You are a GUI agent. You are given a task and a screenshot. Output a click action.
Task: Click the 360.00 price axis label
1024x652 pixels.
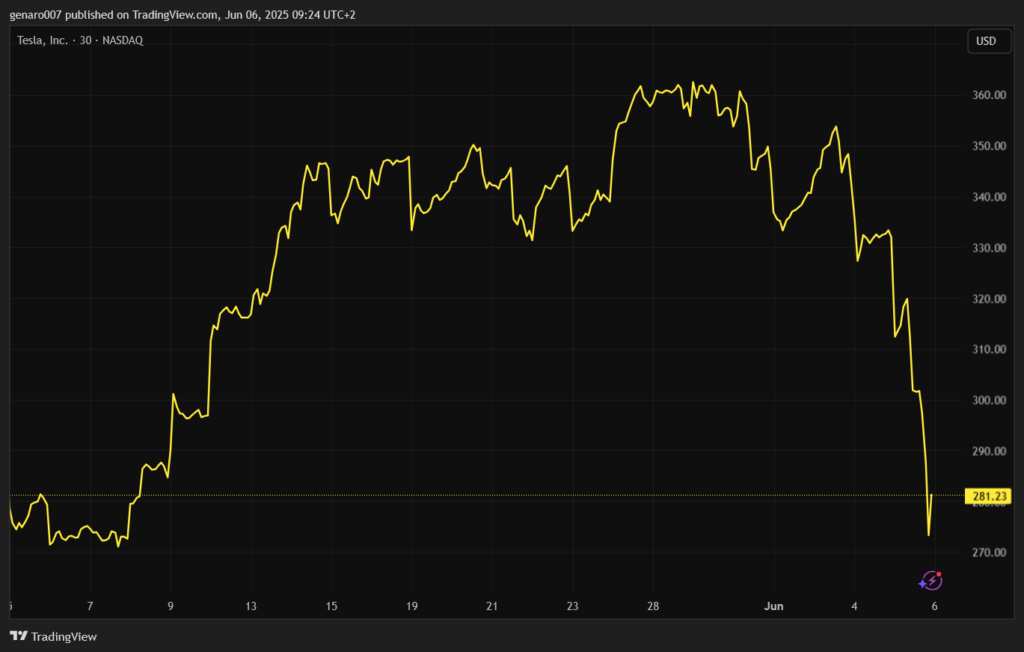click(985, 96)
